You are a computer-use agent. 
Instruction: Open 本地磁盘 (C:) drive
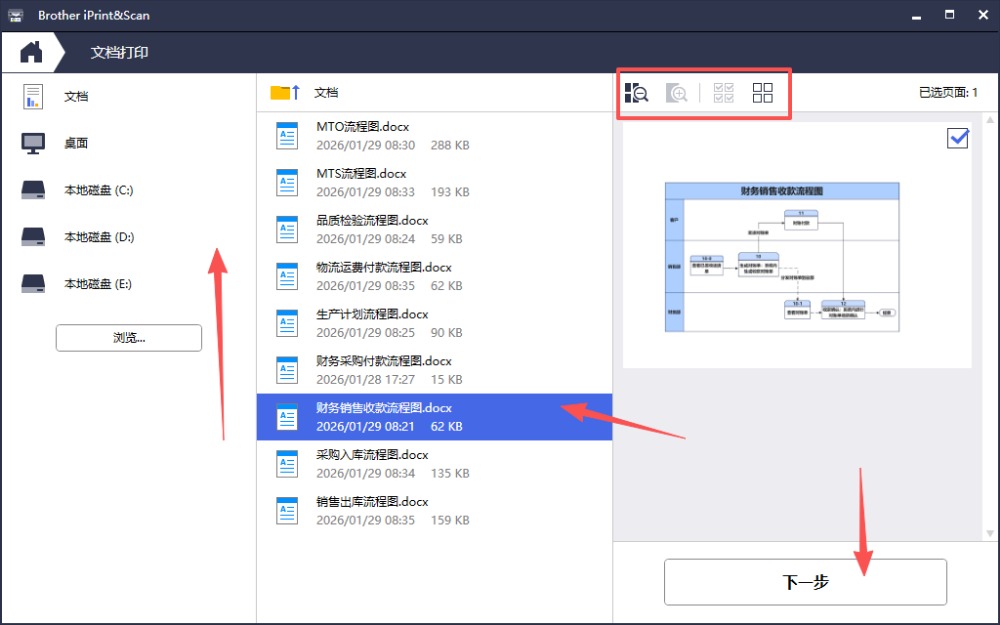click(x=98, y=190)
